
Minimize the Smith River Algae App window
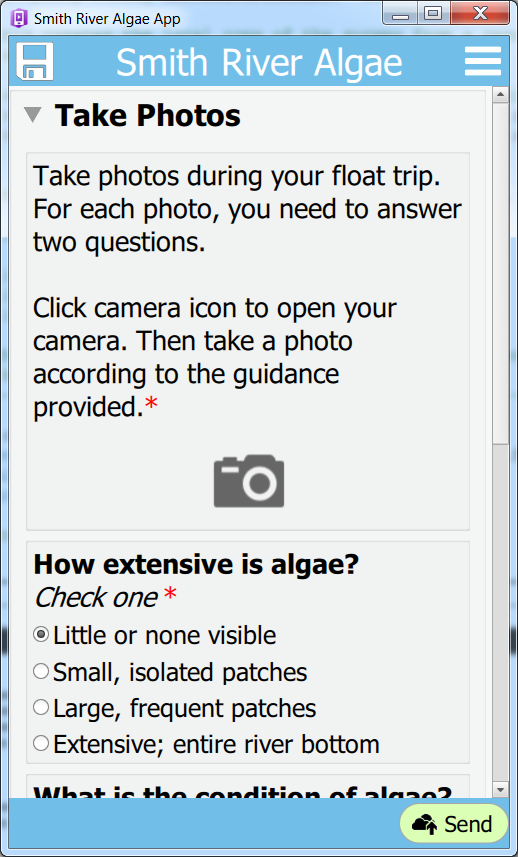[401, 14]
